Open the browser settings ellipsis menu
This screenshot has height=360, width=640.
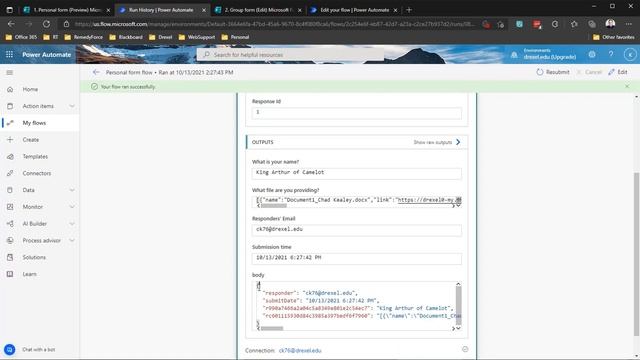[629, 24]
